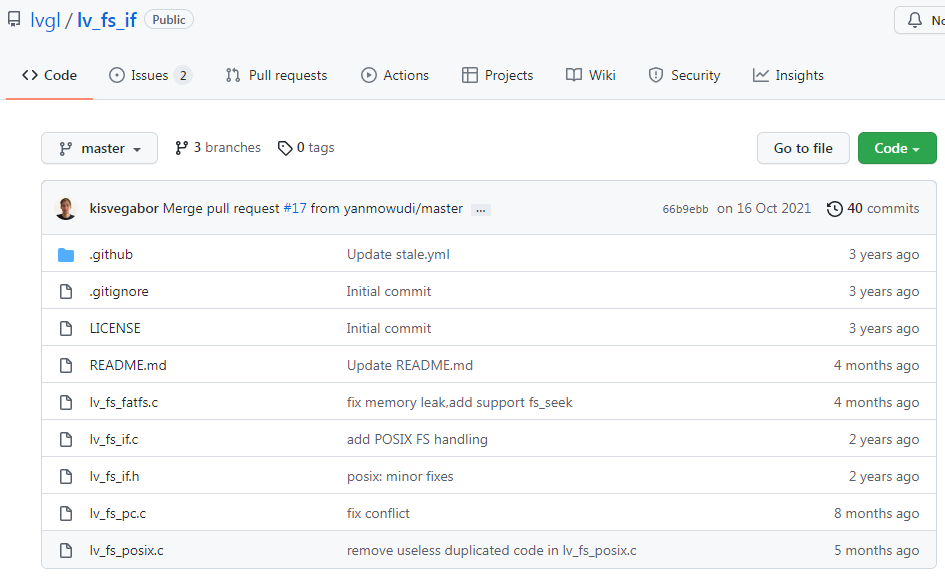The image size is (945, 578).
Task: Open the lv_fs_fatfs.c file link
Action: pyautogui.click(x=124, y=403)
